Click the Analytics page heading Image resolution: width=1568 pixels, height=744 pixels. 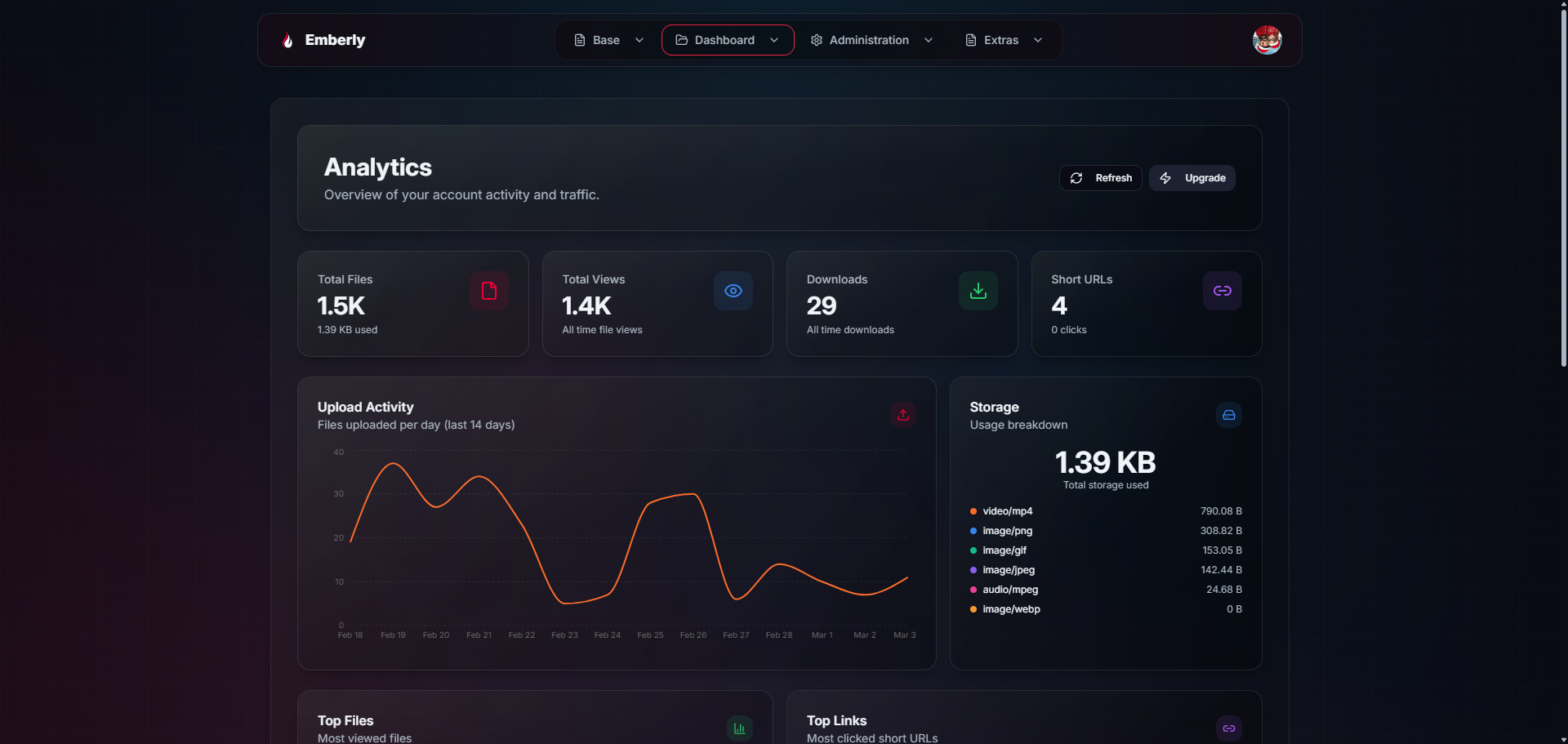378,167
